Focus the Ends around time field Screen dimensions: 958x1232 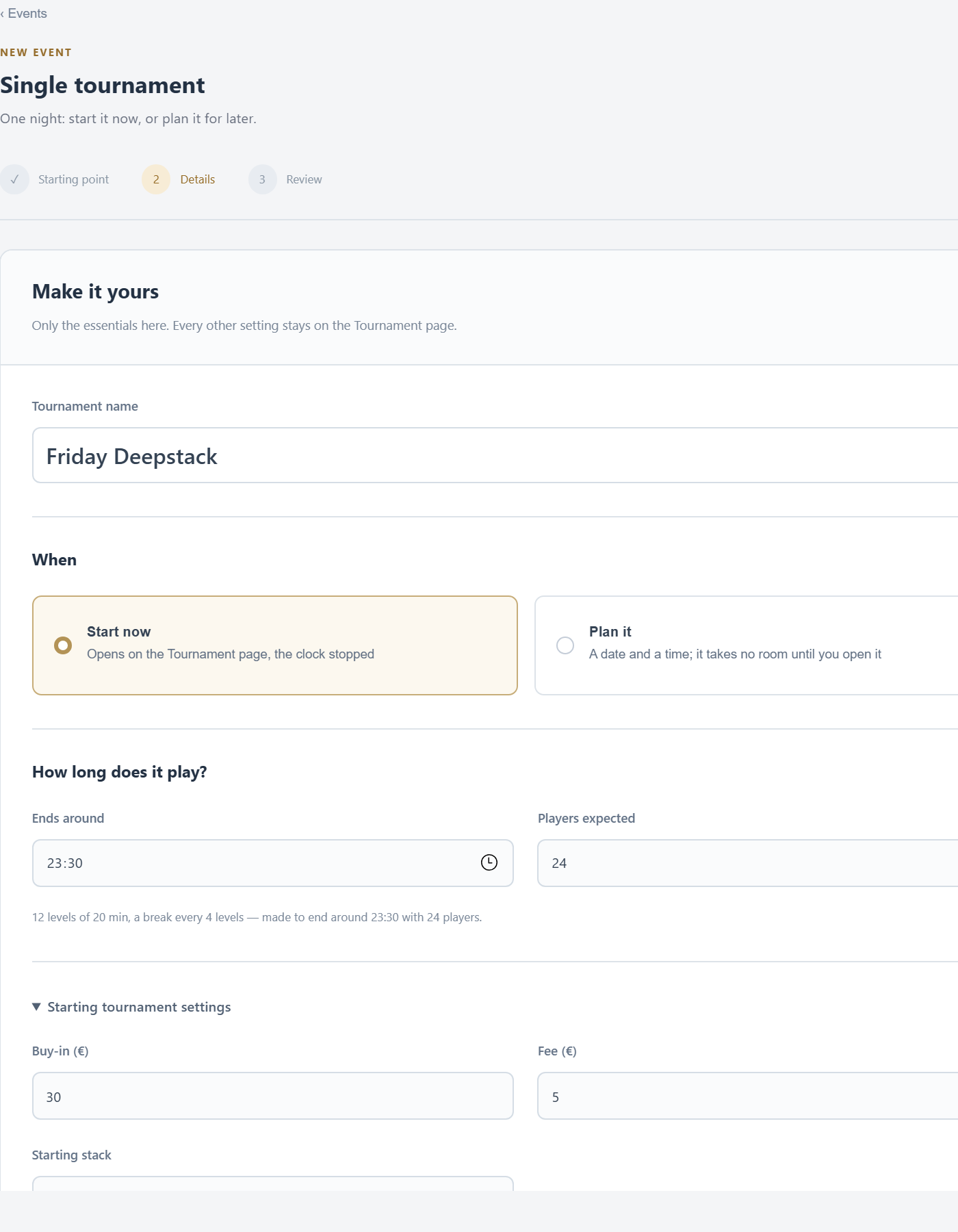(273, 863)
